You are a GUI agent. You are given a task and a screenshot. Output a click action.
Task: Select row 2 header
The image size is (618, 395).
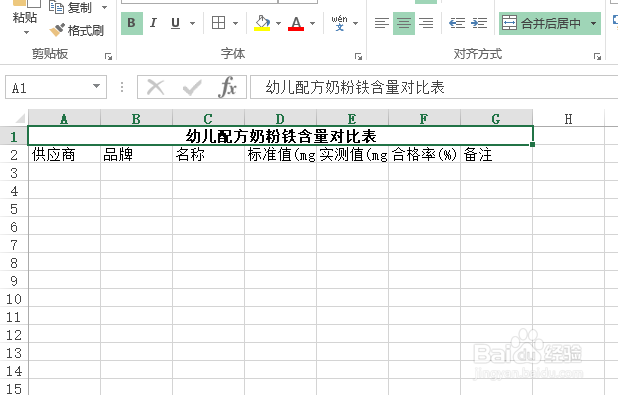point(14,155)
